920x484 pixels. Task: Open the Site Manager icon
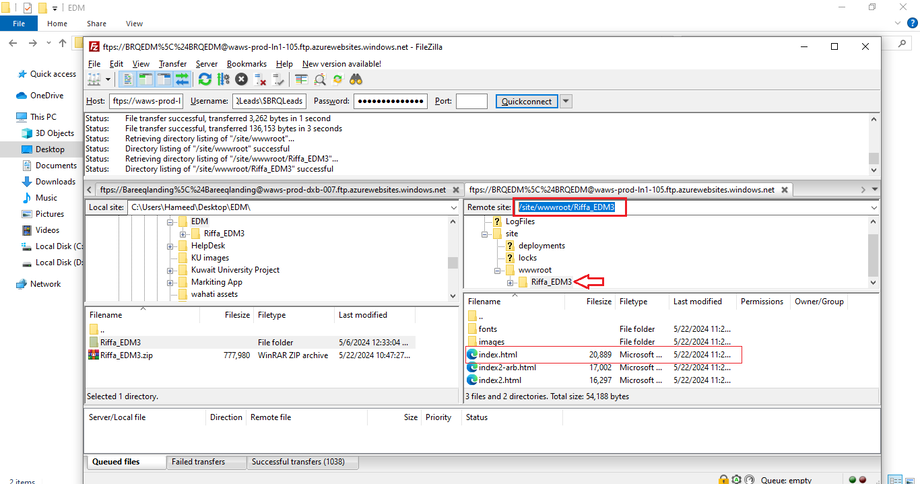point(93,79)
